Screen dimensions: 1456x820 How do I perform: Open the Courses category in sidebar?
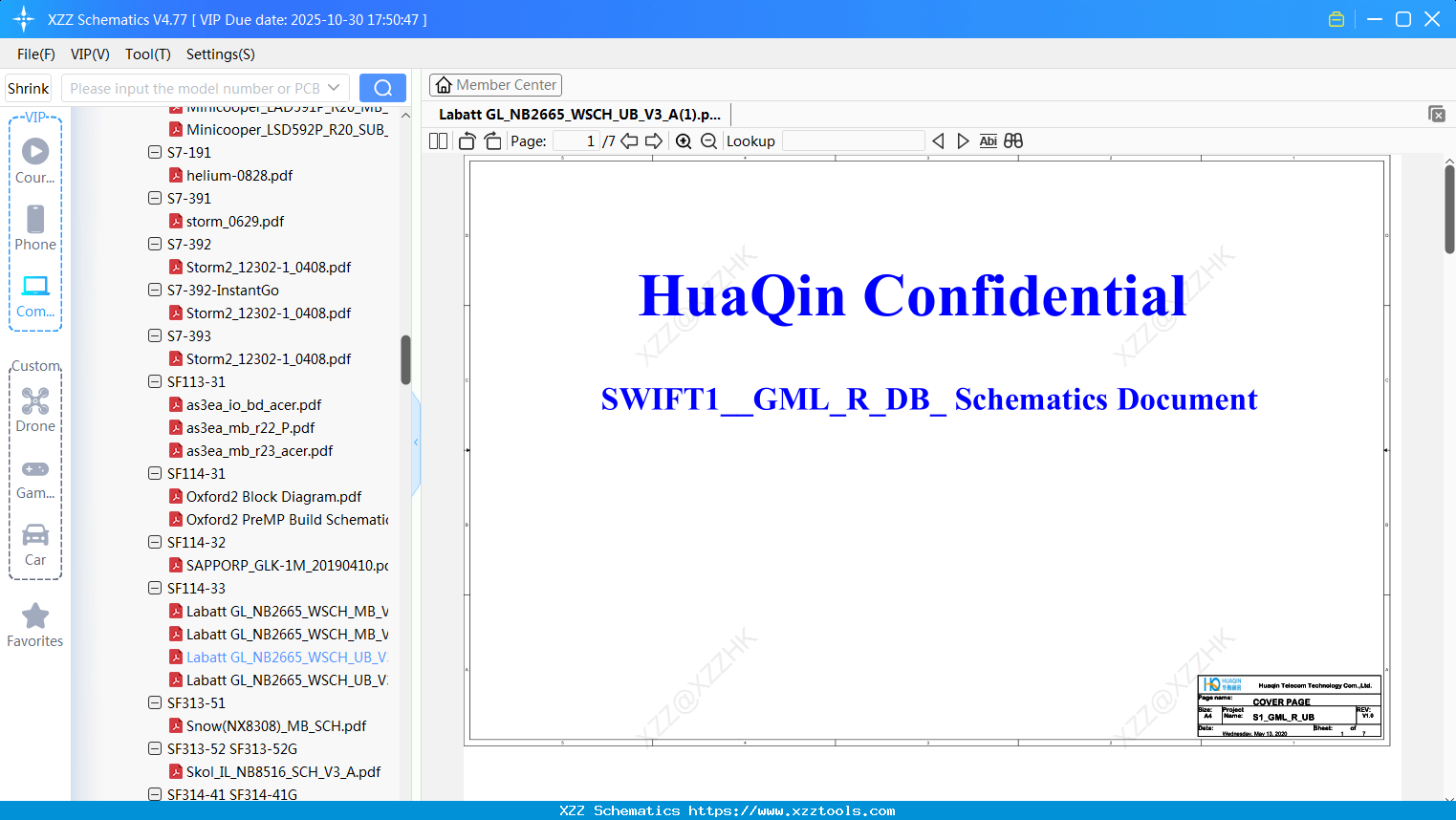point(35,161)
